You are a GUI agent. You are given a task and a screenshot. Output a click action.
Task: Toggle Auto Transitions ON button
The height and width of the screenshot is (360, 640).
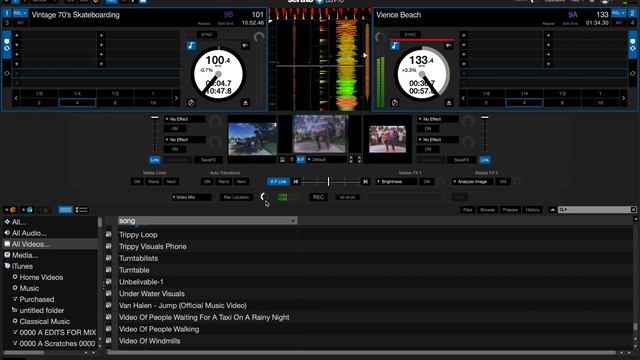pyautogui.click(x=207, y=181)
